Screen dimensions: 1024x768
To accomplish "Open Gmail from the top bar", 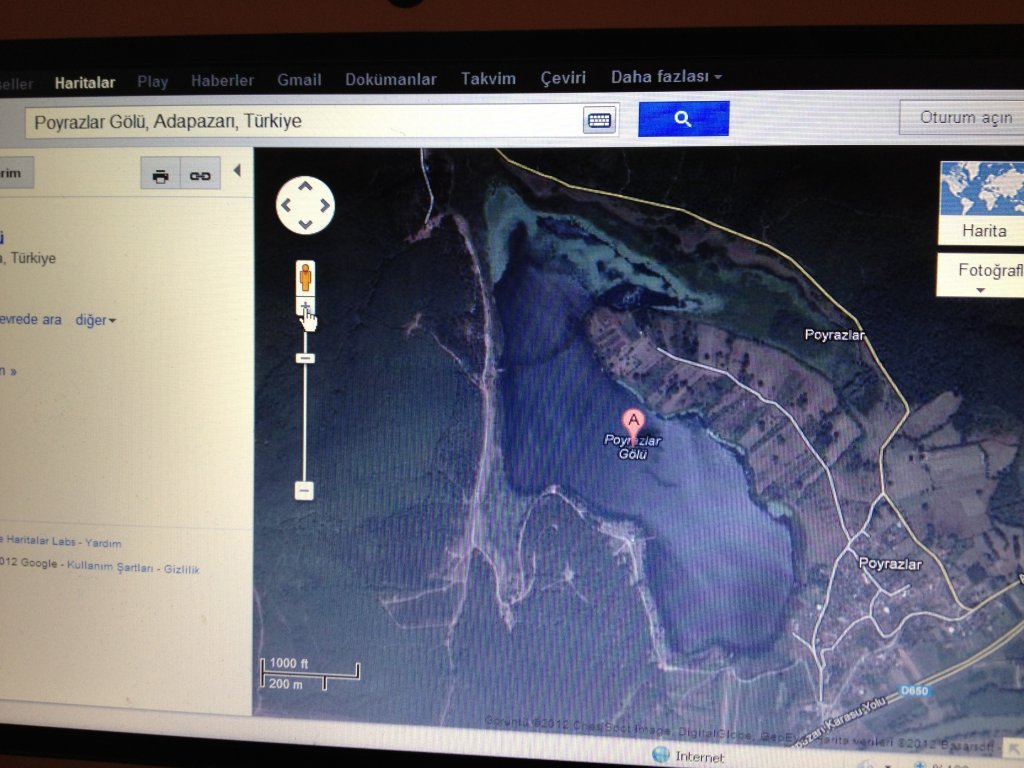I will [299, 80].
